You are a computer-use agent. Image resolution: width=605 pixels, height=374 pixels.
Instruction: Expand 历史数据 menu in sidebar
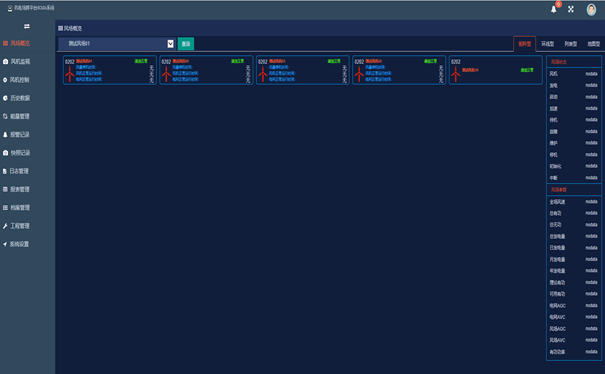coord(20,98)
